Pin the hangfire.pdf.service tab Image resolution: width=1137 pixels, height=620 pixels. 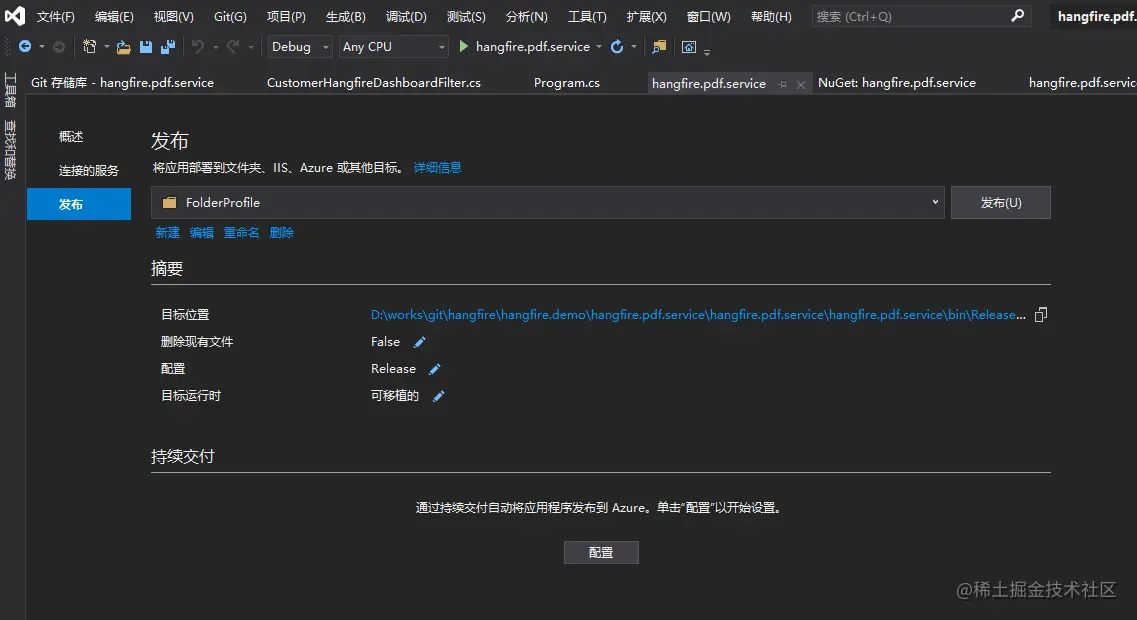[782, 84]
